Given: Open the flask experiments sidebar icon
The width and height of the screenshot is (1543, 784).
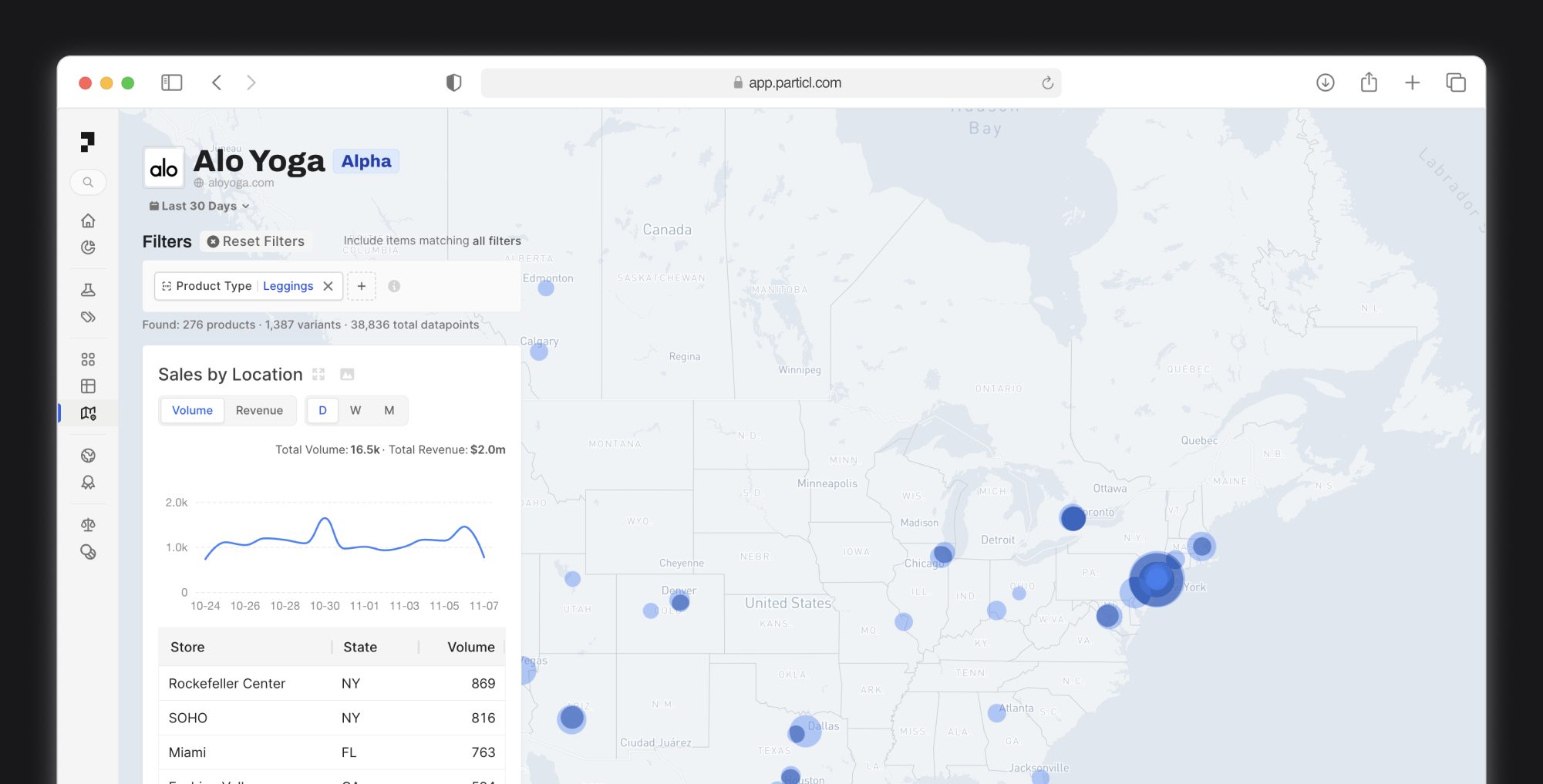Looking at the screenshot, I should pyautogui.click(x=88, y=290).
